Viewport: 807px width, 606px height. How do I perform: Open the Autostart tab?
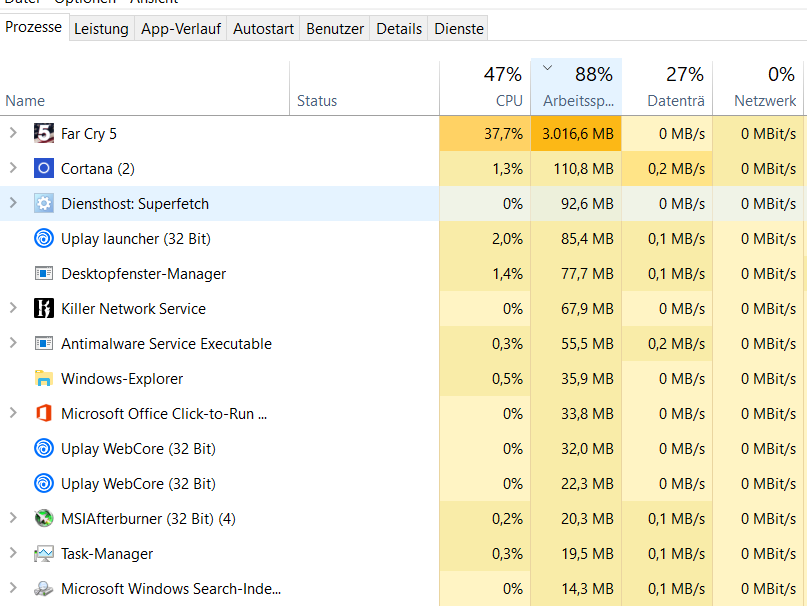click(263, 29)
